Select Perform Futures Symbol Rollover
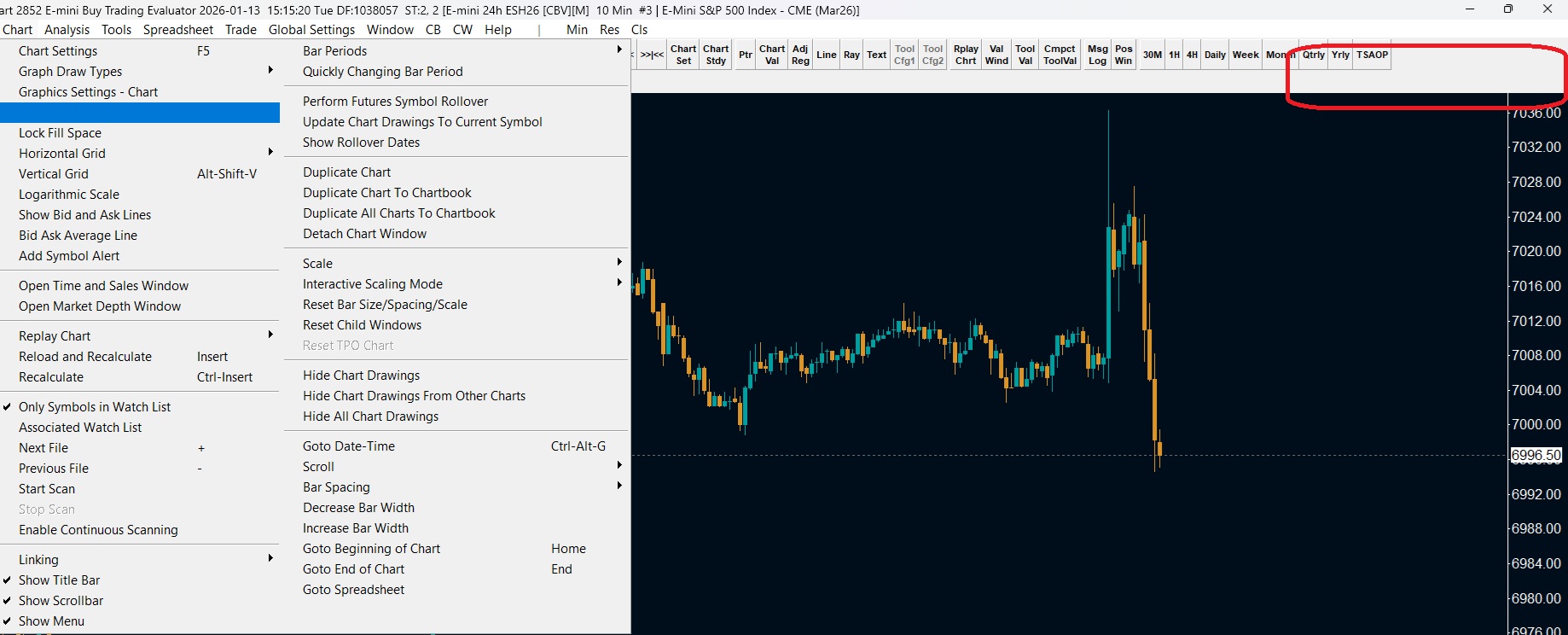Screen dimensions: 1568x635 tap(456, 102)
